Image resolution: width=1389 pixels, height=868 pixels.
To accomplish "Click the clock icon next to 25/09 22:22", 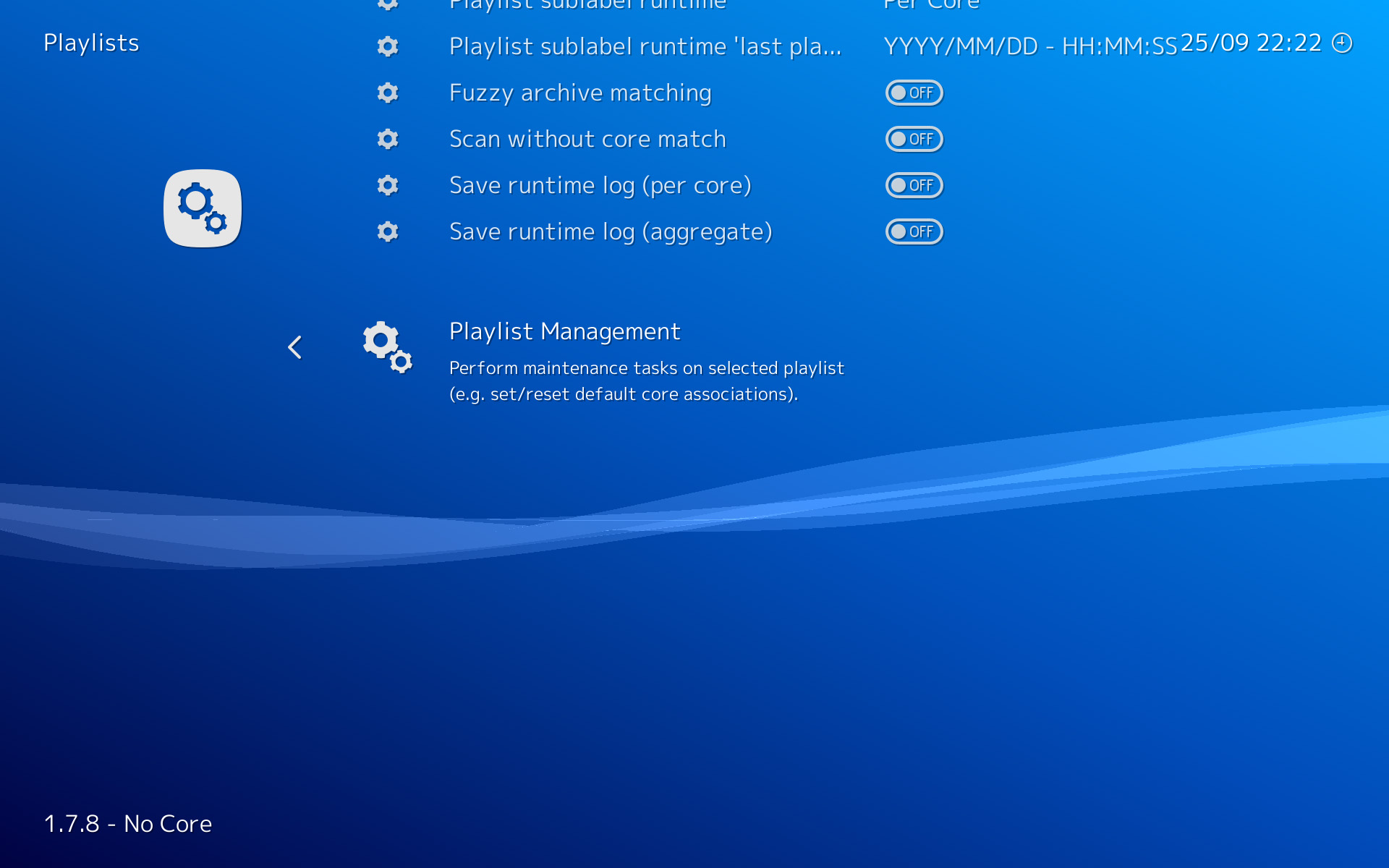I will coord(1343,43).
